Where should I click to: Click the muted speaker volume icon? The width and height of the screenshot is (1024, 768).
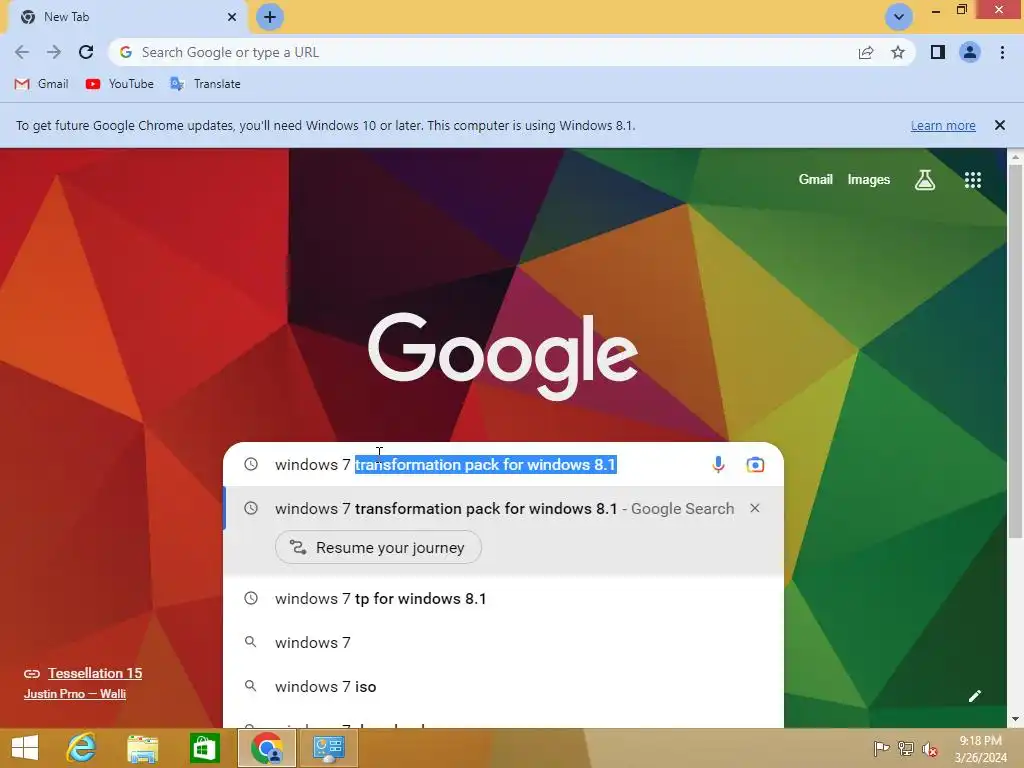(930, 749)
